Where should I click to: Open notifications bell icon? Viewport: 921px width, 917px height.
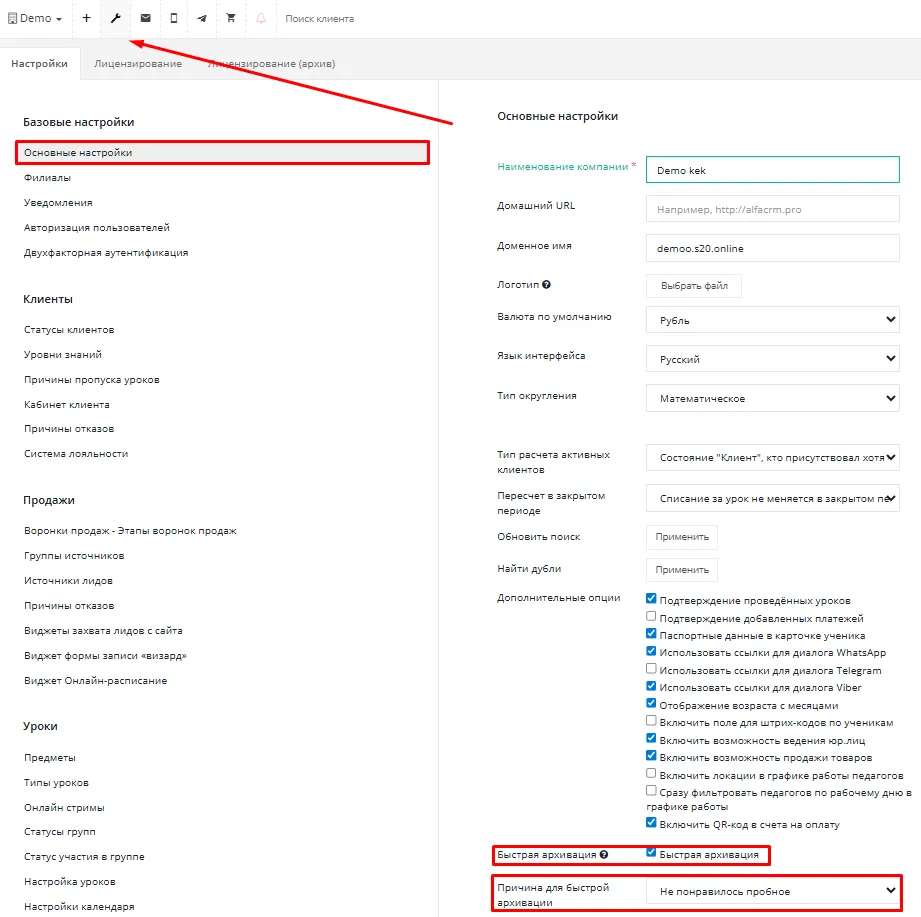tap(261, 18)
